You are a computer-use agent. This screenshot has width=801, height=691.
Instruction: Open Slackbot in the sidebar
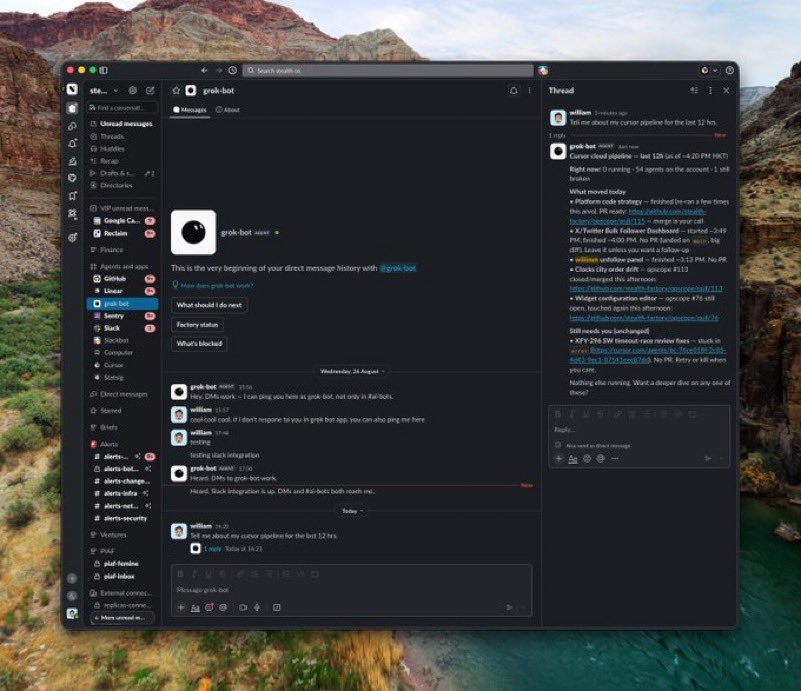click(122, 340)
